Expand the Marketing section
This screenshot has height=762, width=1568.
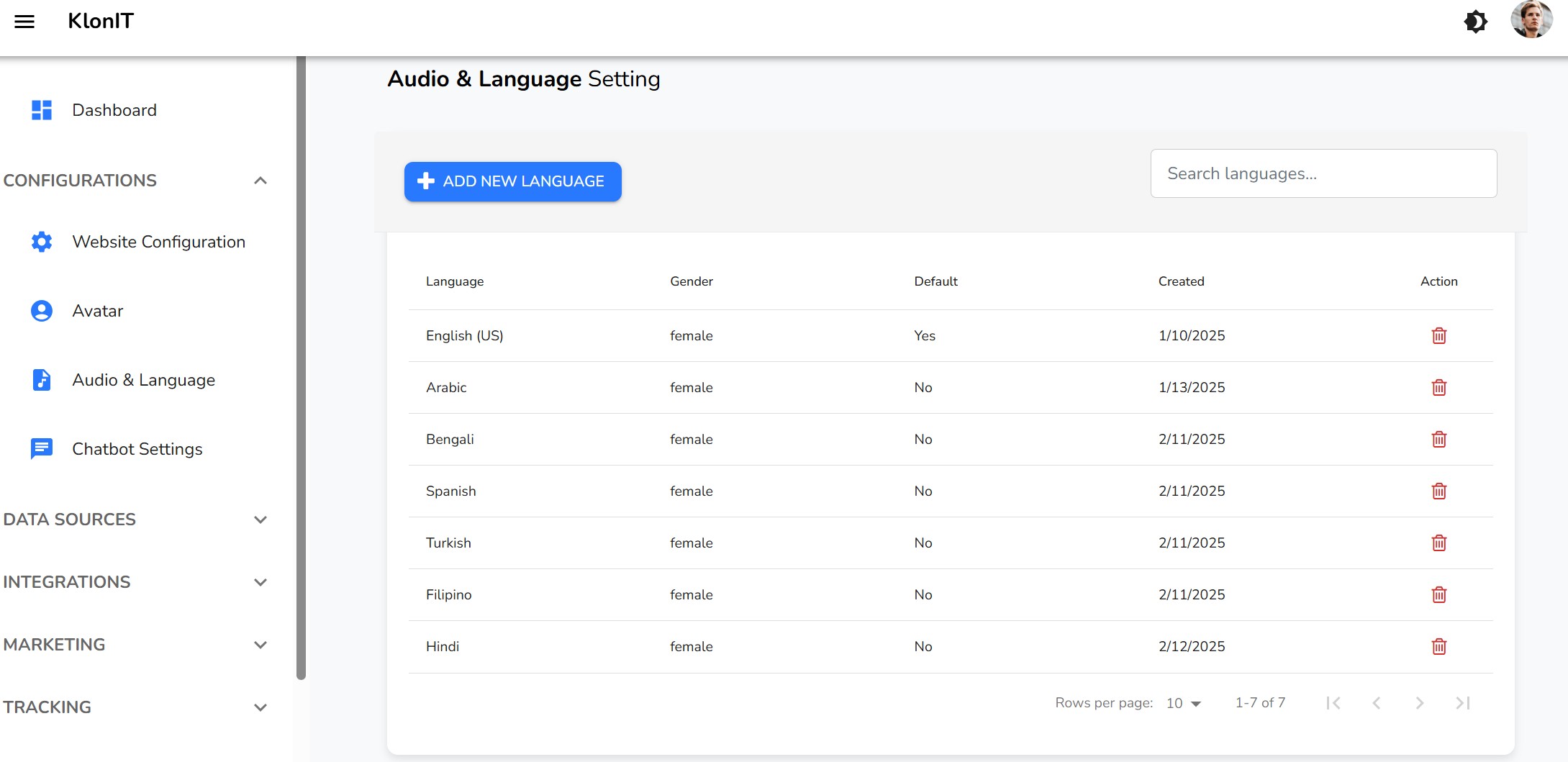click(x=260, y=645)
